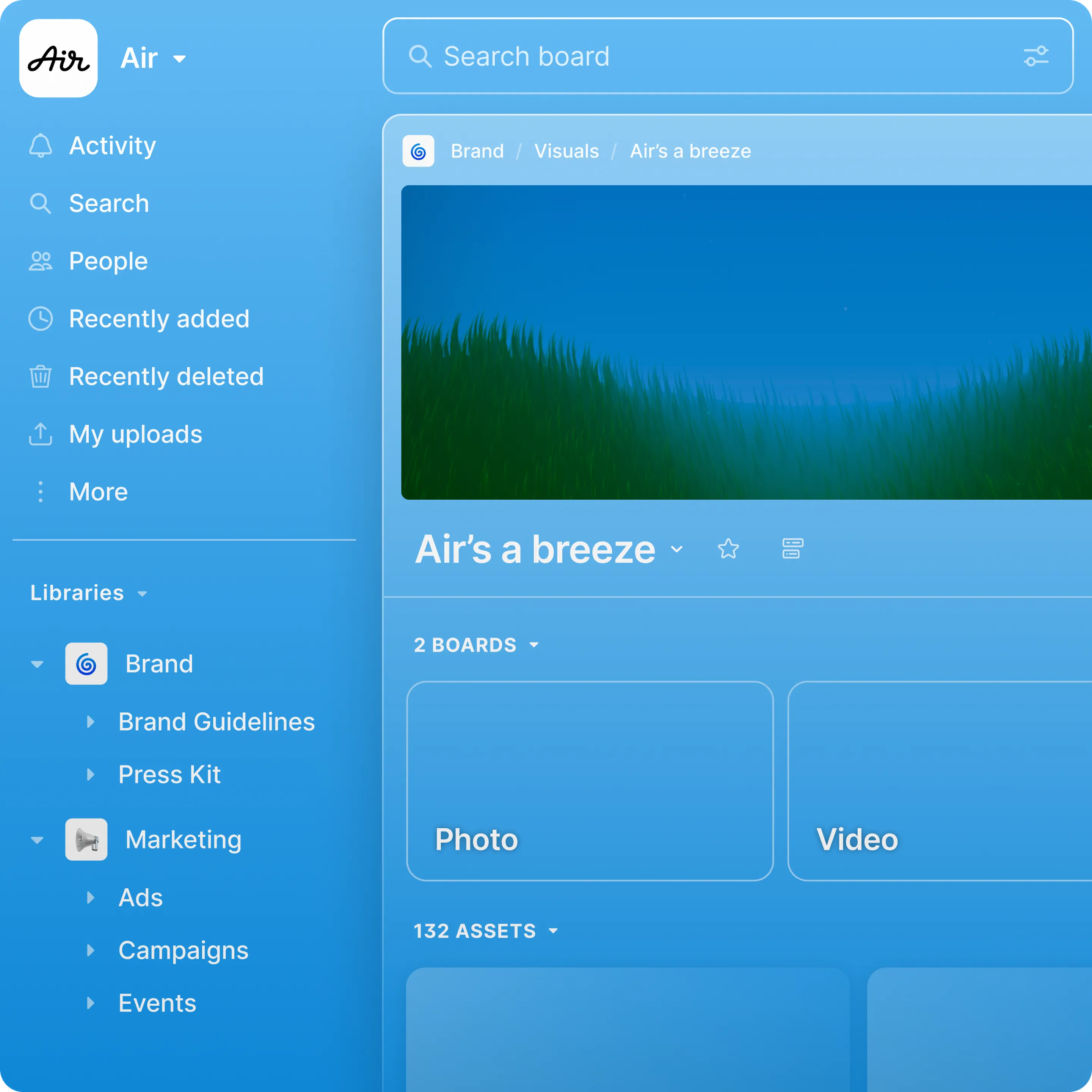Click the Brand library swirl icon

click(x=86, y=664)
